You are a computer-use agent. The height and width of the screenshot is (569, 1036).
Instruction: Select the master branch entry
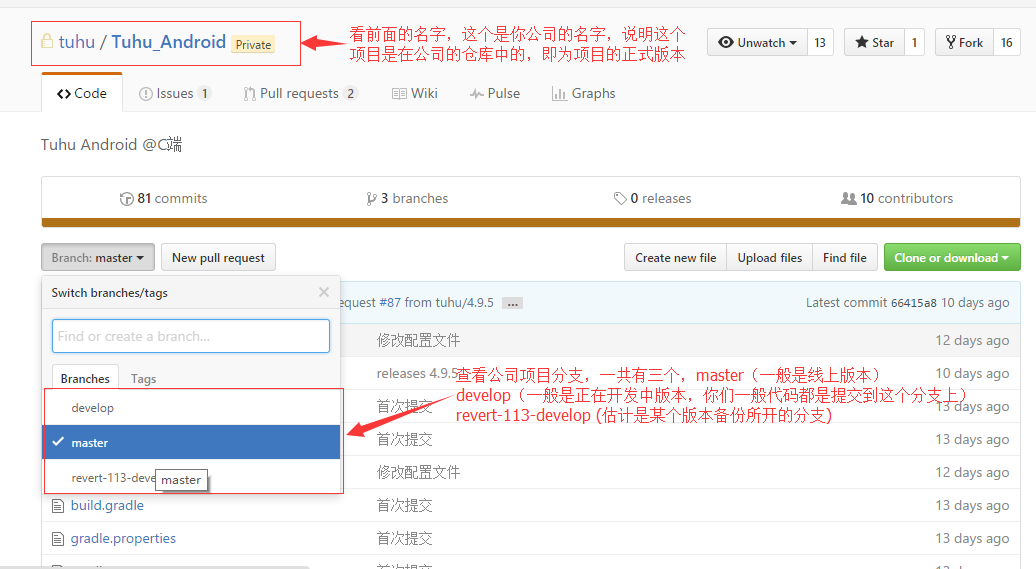[192, 442]
